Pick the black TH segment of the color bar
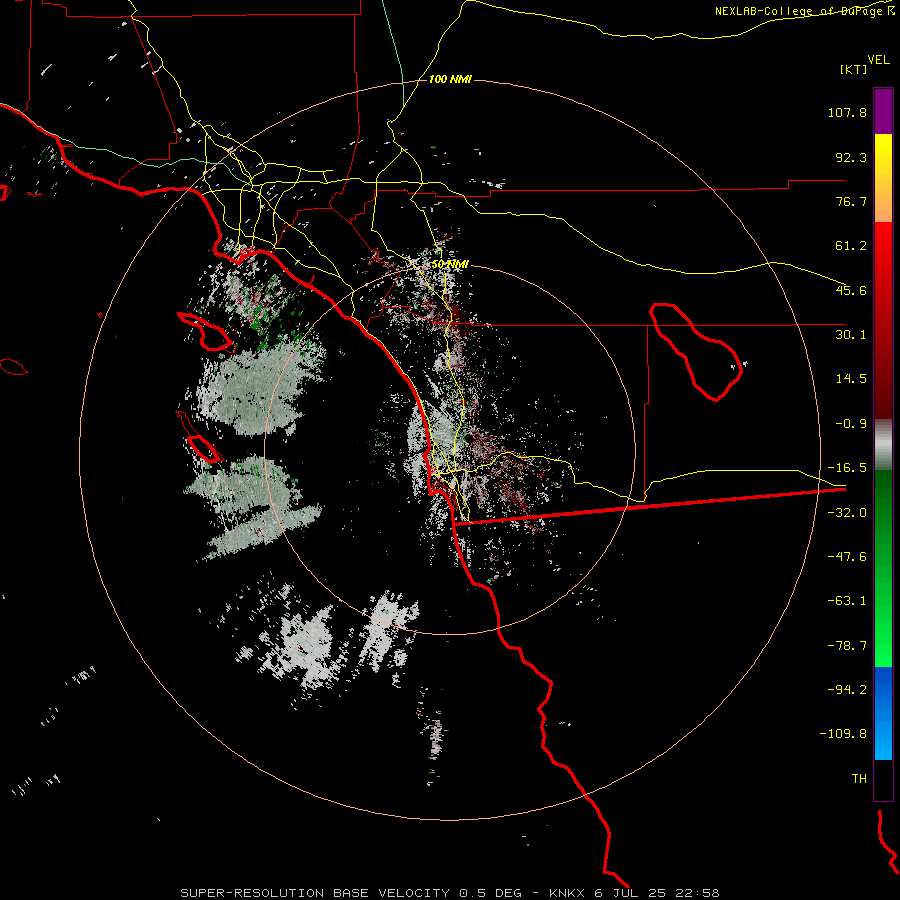Screen dimensions: 900x900 point(883,780)
